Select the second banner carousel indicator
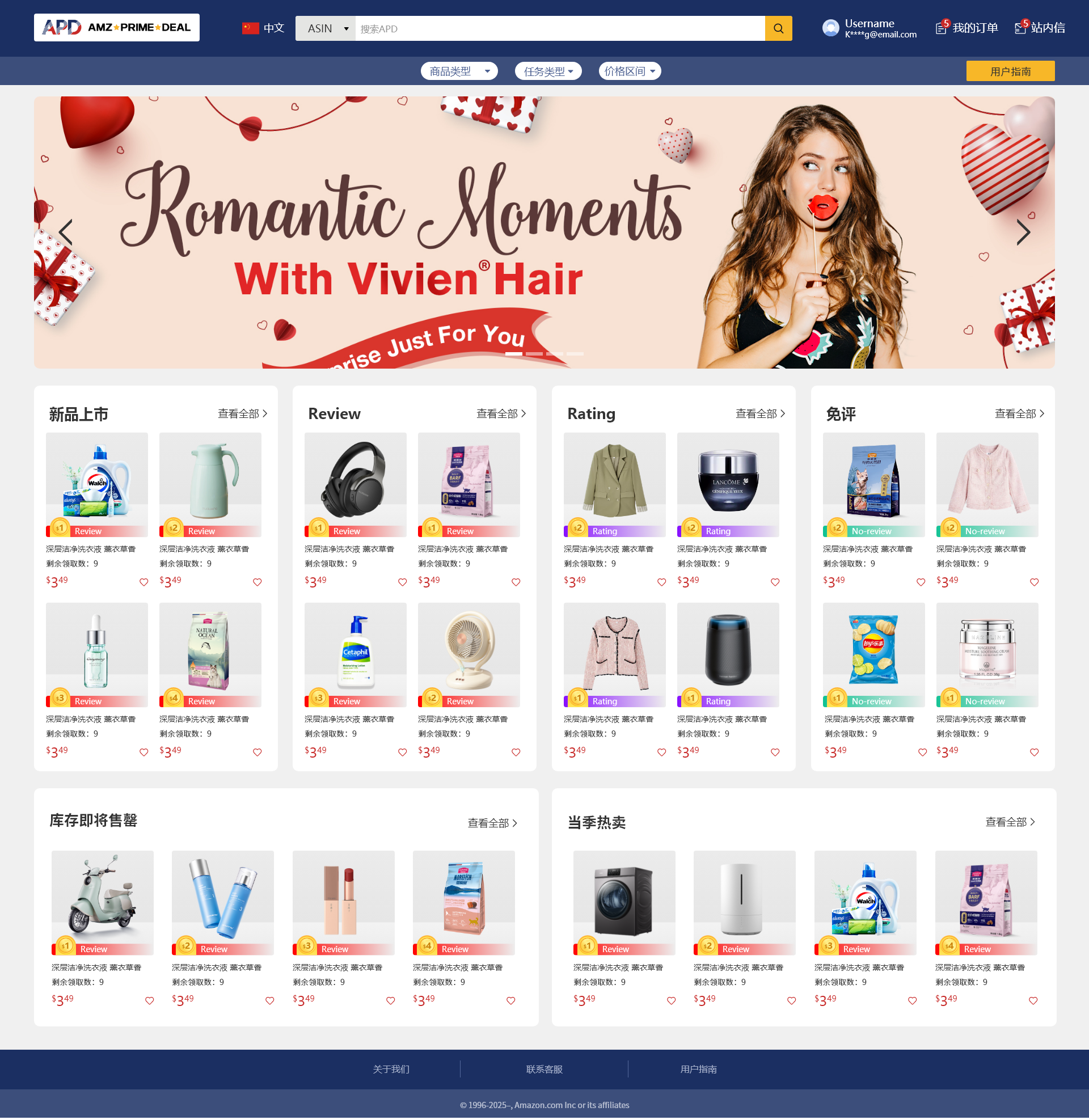Image resolution: width=1089 pixels, height=1120 pixels. click(x=534, y=354)
